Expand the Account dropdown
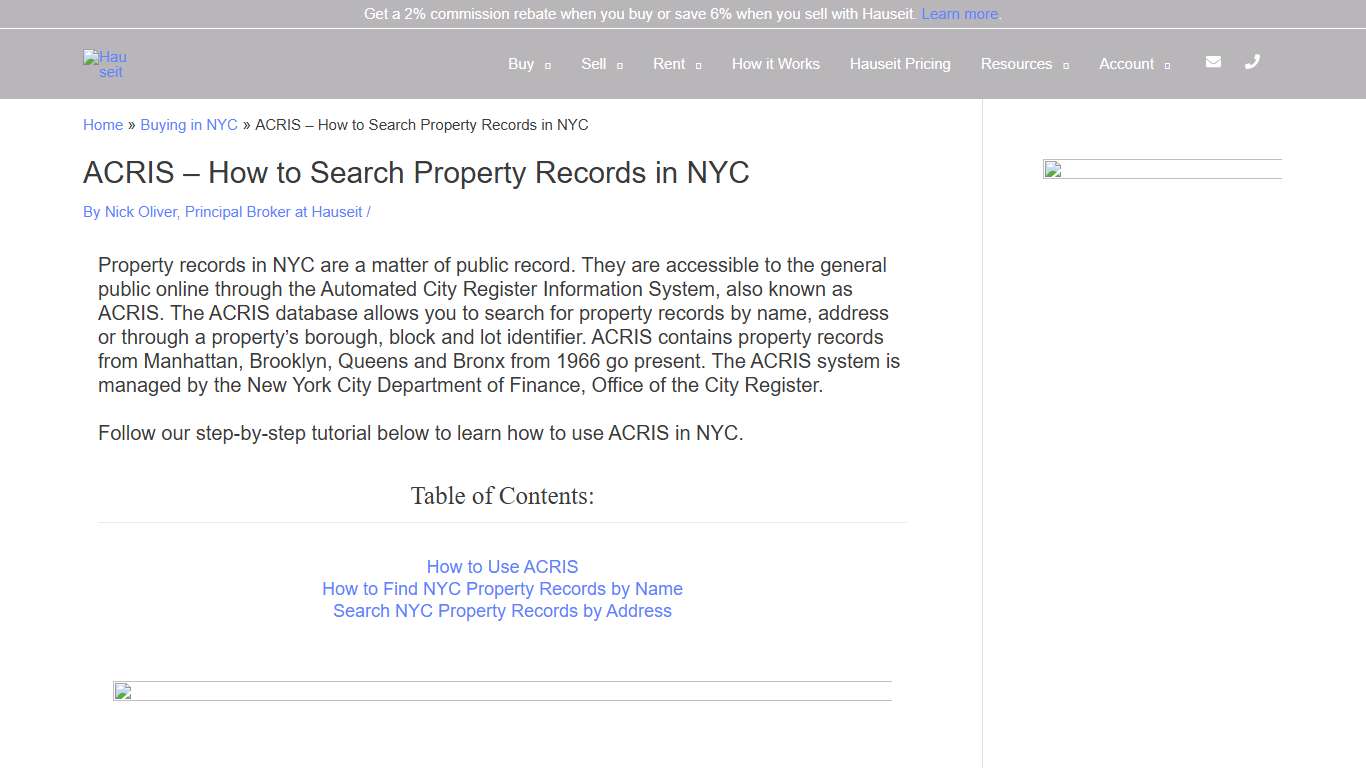Viewport: 1366px width, 768px height. click(x=1127, y=64)
